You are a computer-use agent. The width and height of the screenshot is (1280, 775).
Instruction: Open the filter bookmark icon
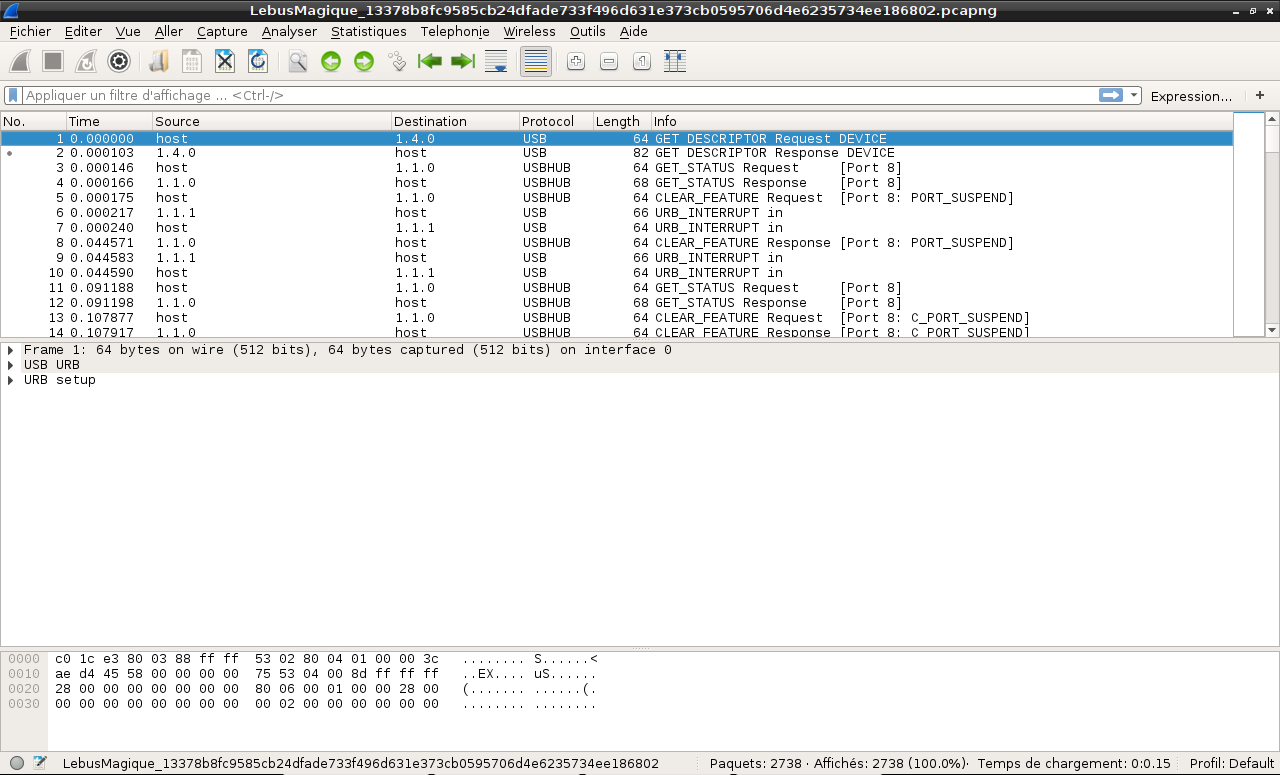[x=13, y=96]
